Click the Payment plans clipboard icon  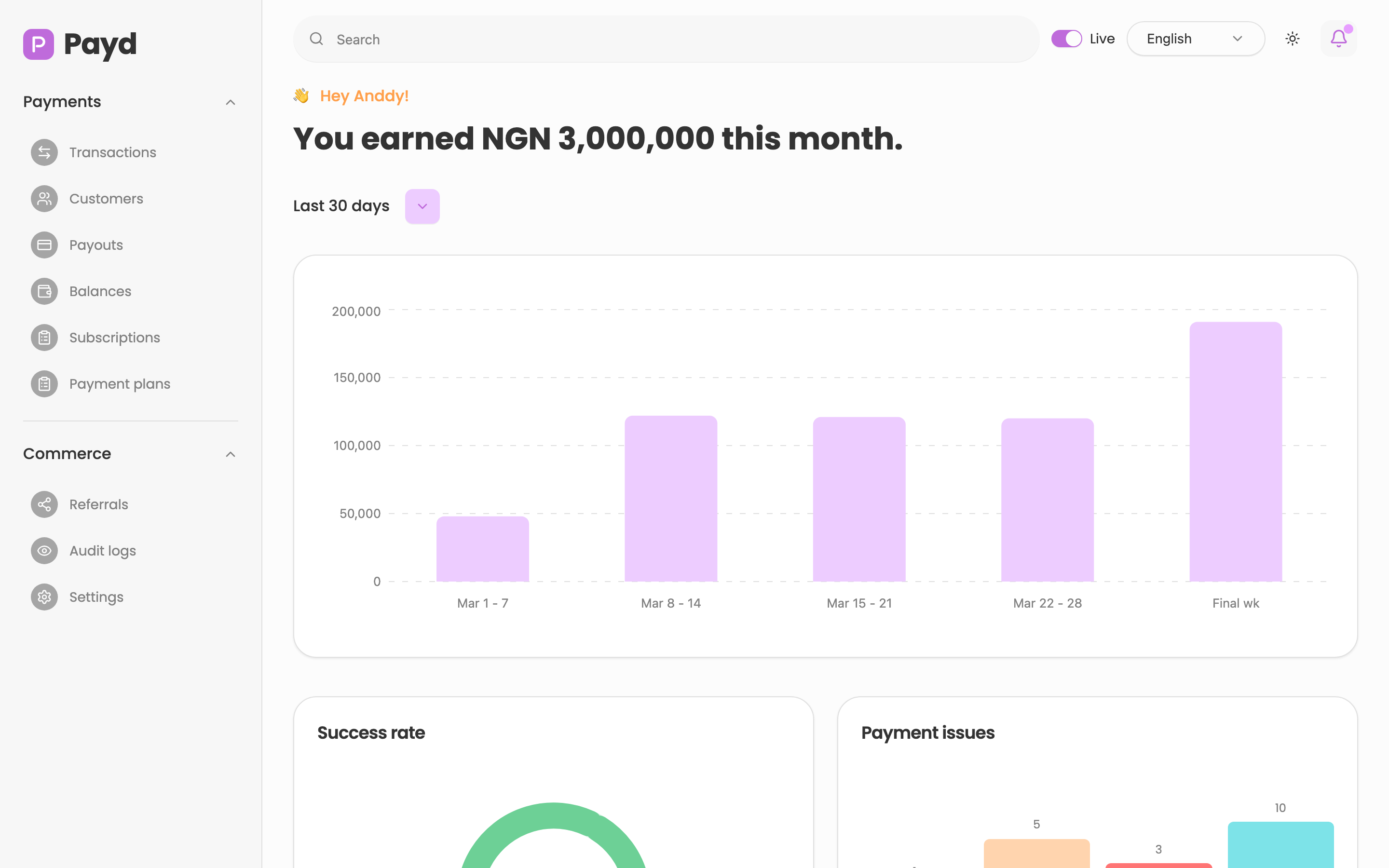click(44, 384)
